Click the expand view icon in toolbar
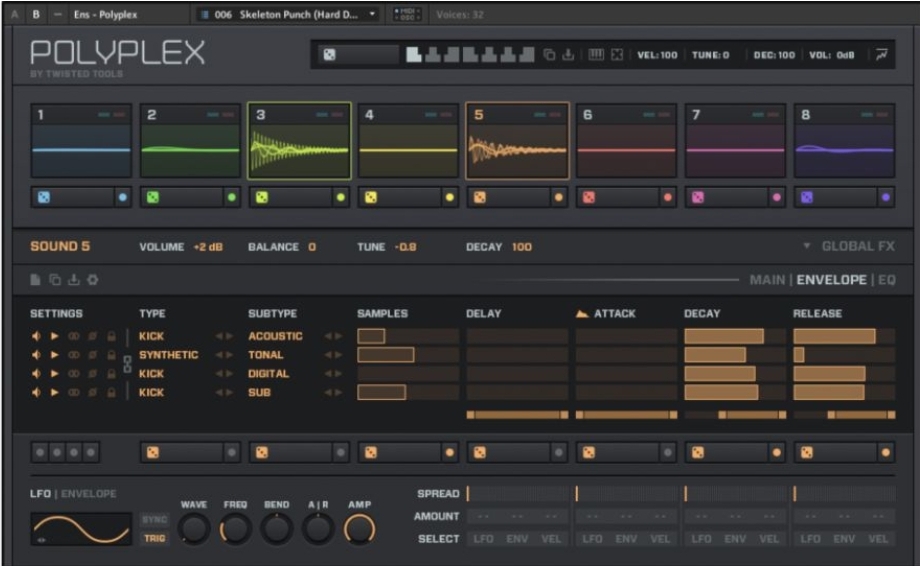Viewport: 920px width, 566px height. [617, 55]
